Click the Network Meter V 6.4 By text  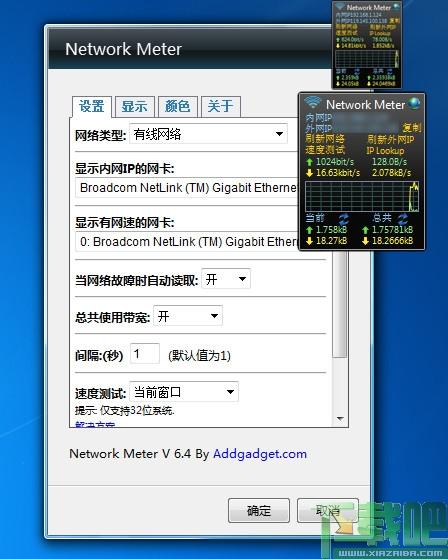tap(139, 454)
